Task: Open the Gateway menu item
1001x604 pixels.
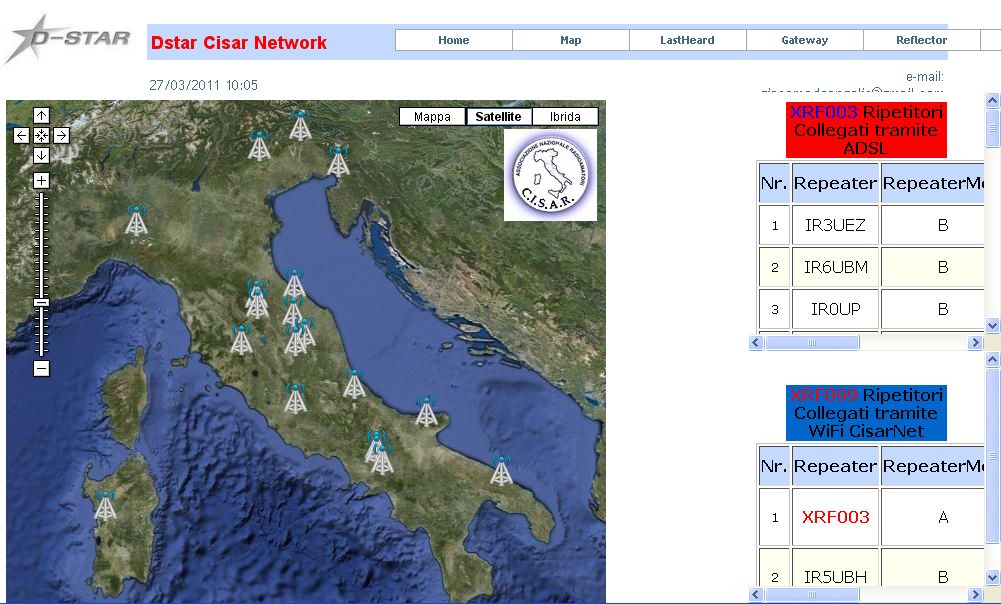Action: [804, 40]
